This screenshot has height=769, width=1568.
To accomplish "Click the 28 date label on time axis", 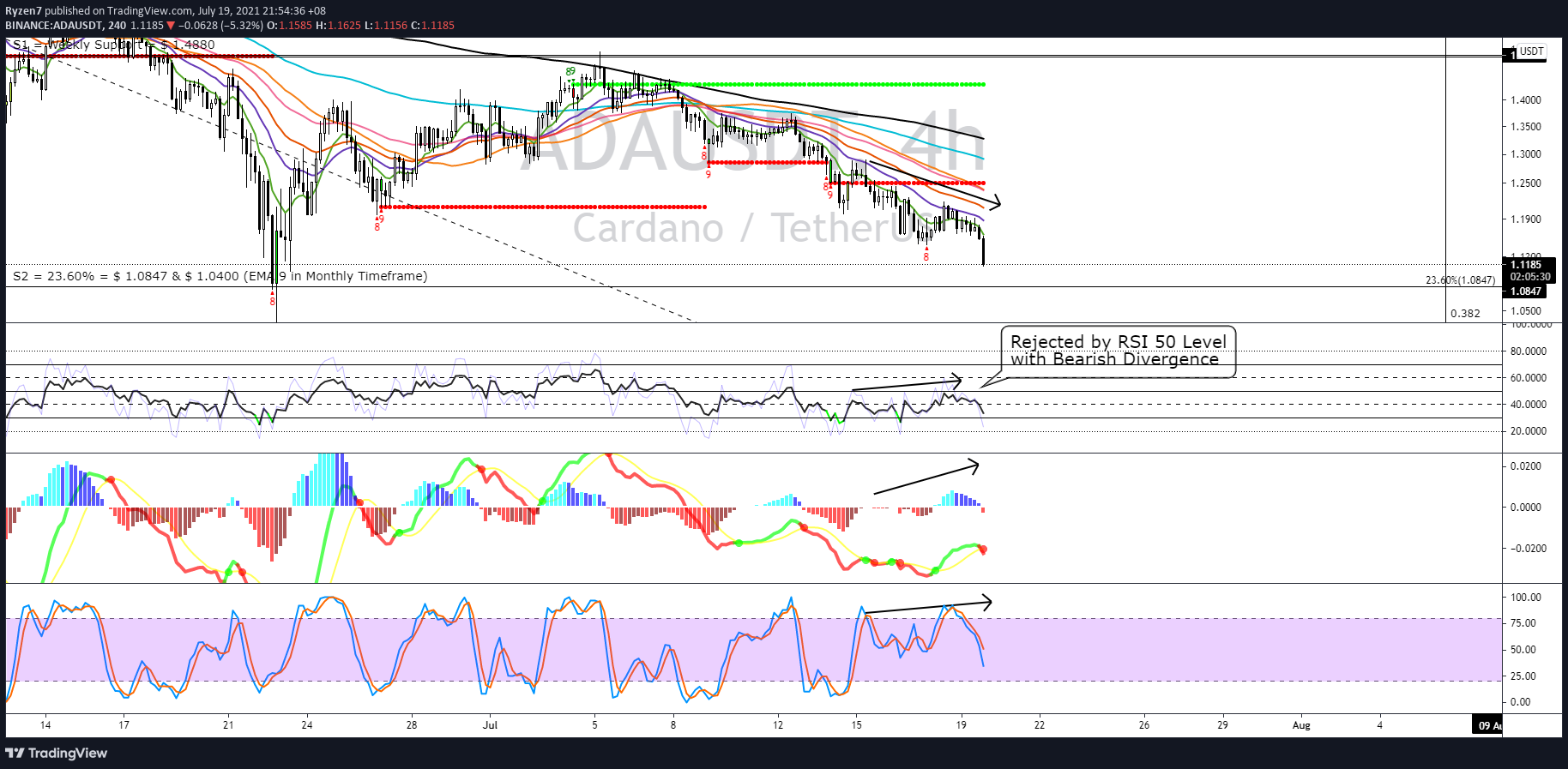I will coord(412,725).
